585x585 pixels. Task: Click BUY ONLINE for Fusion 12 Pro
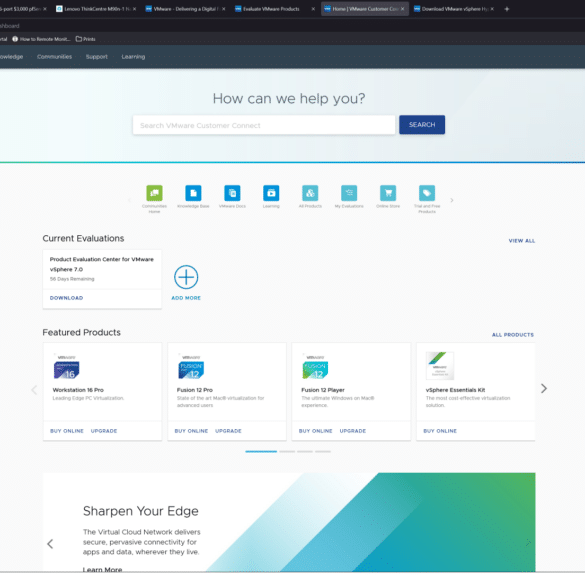click(x=191, y=431)
